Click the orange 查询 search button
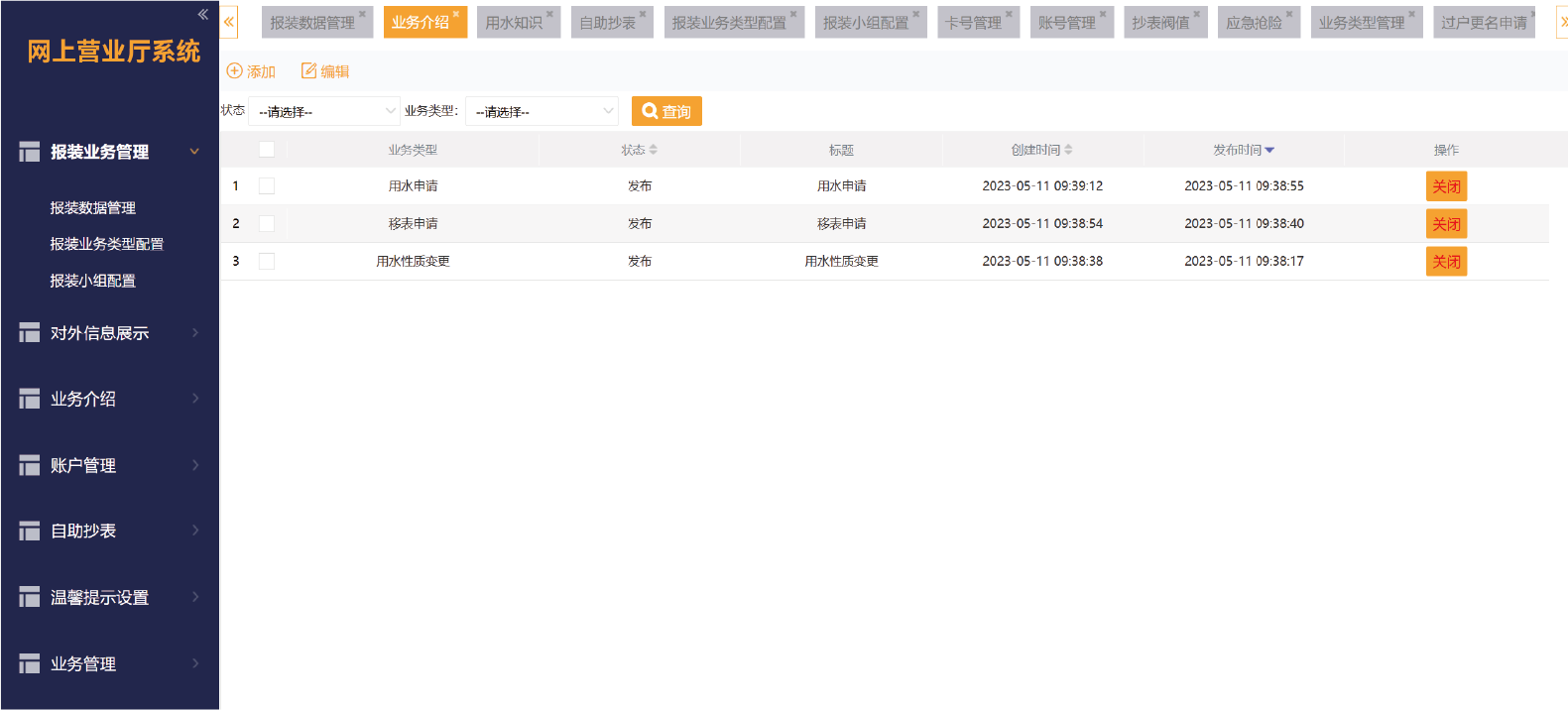The height and width of the screenshot is (710, 1568). tap(666, 111)
